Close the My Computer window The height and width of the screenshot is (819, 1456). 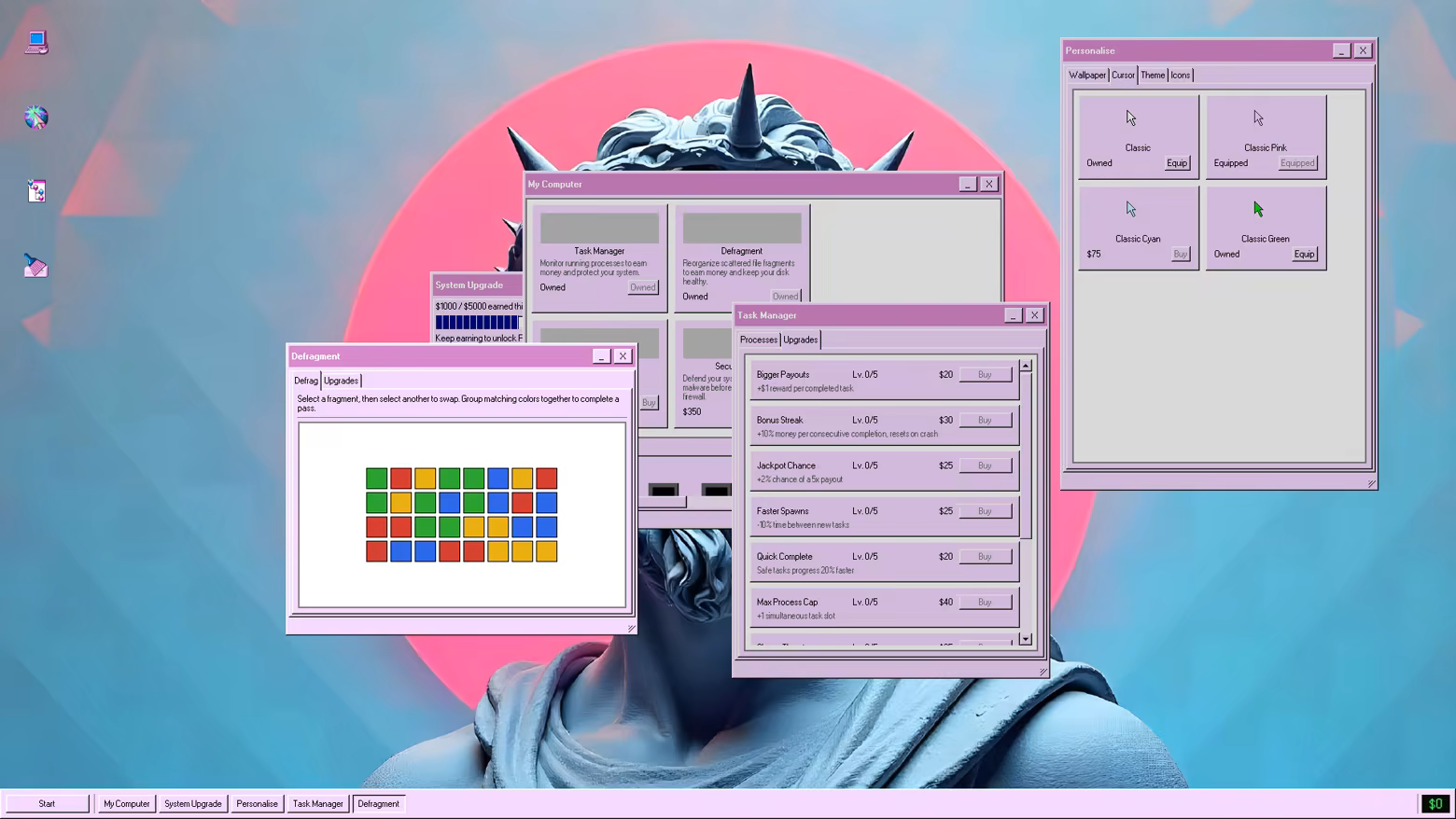pyautogui.click(x=989, y=185)
